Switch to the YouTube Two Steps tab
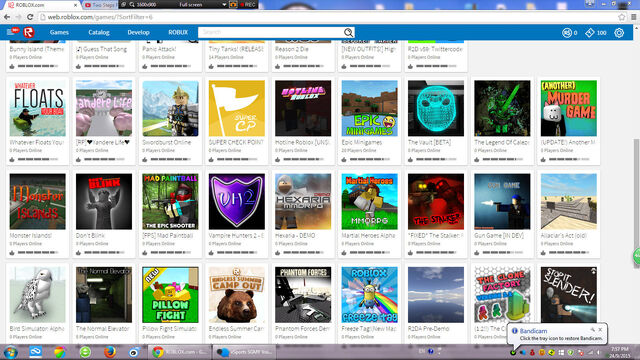This screenshot has width=640, height=360. pyautogui.click(x=100, y=5)
